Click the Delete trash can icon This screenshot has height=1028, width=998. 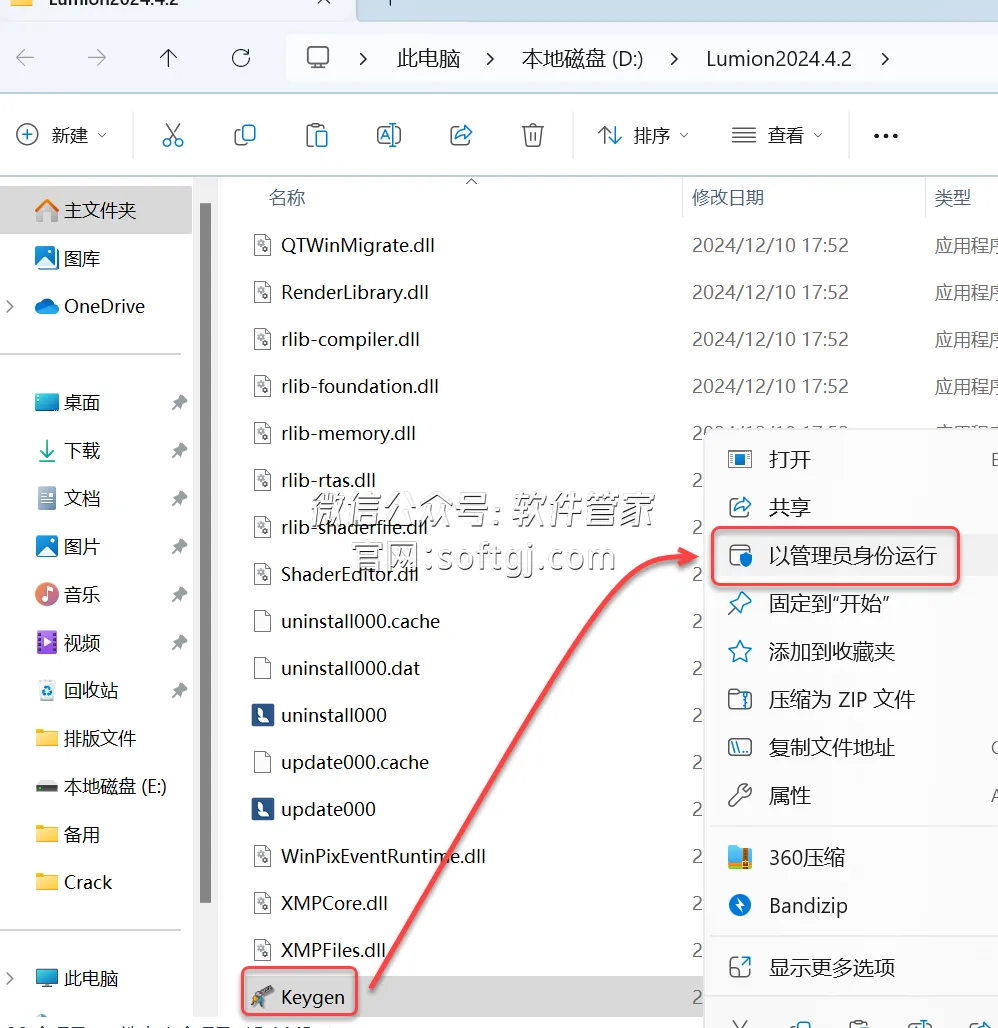[x=532, y=135]
